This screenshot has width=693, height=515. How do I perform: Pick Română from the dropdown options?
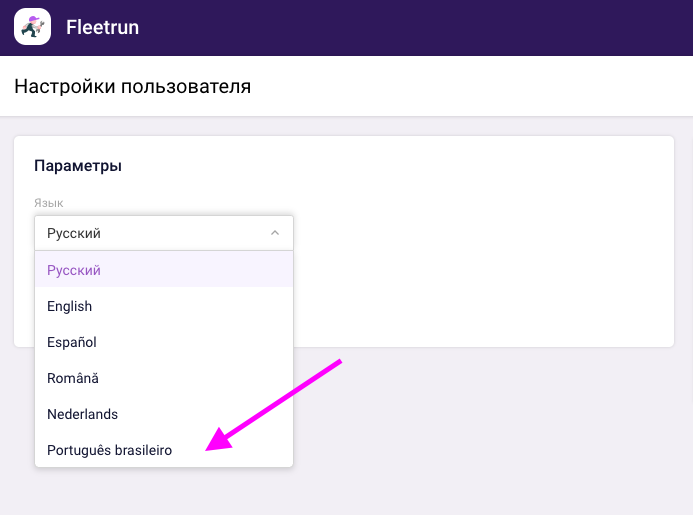coord(73,378)
